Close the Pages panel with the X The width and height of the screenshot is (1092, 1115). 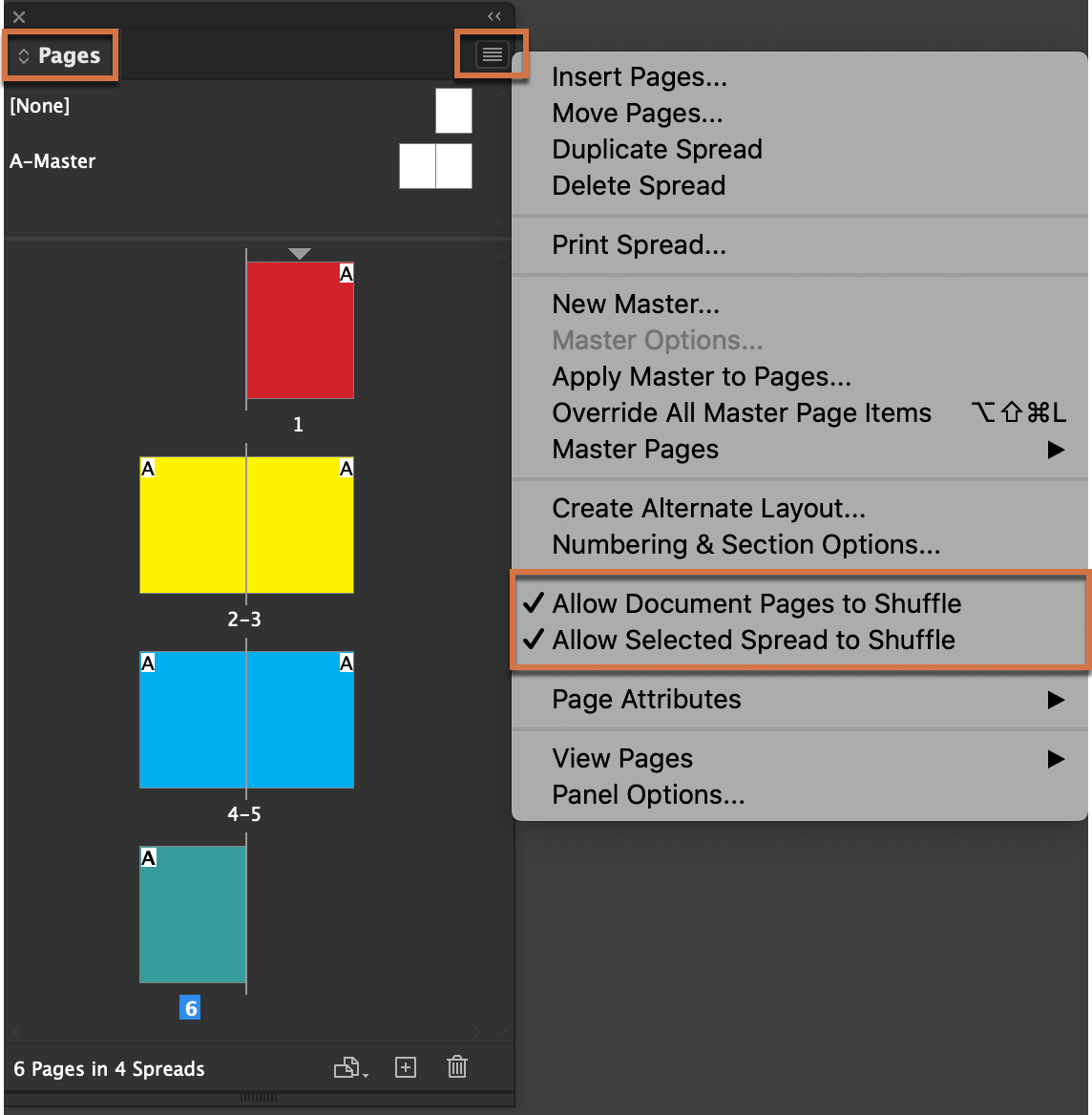pos(17,15)
